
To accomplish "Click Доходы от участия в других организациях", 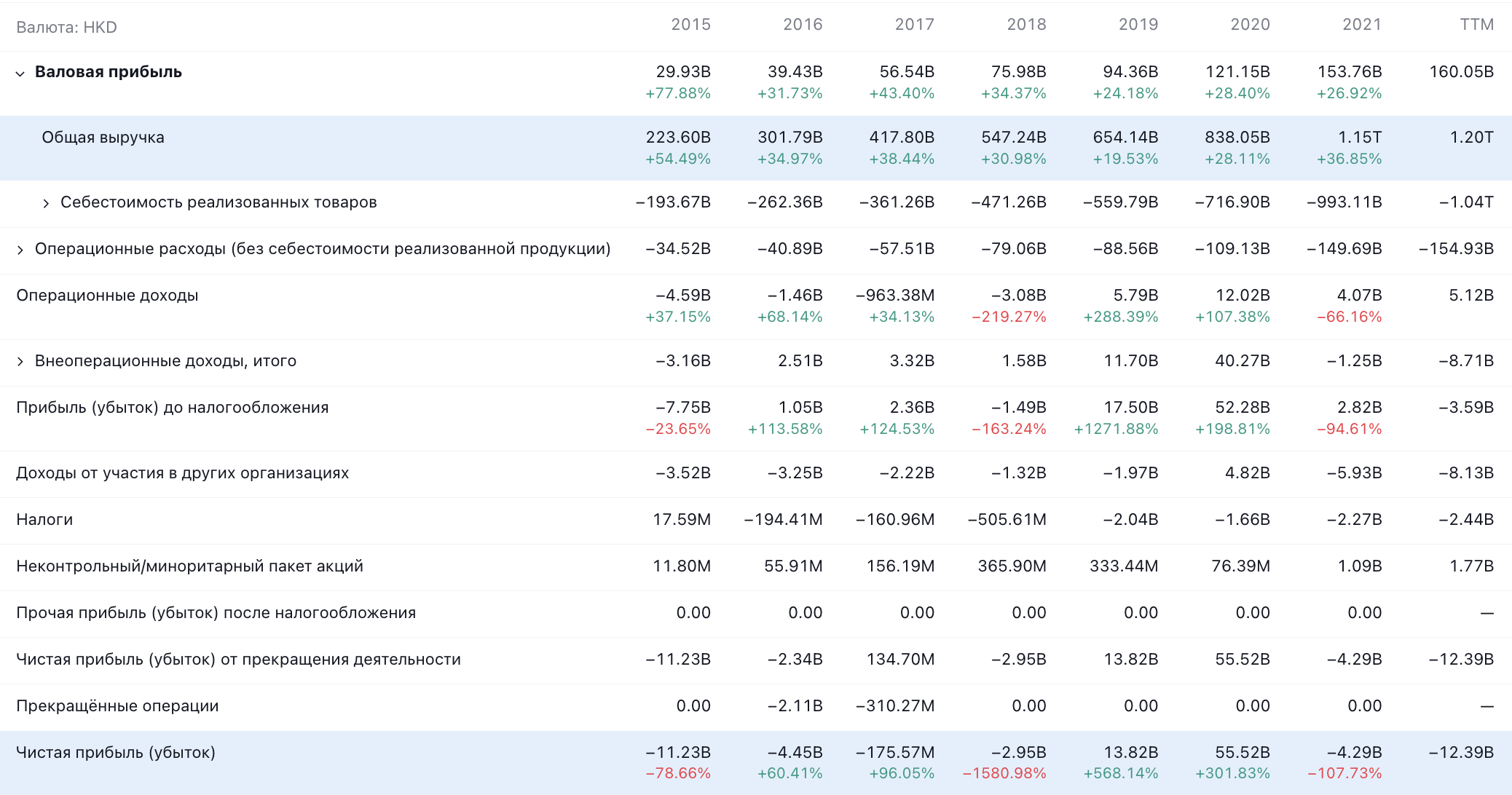I will (x=182, y=473).
